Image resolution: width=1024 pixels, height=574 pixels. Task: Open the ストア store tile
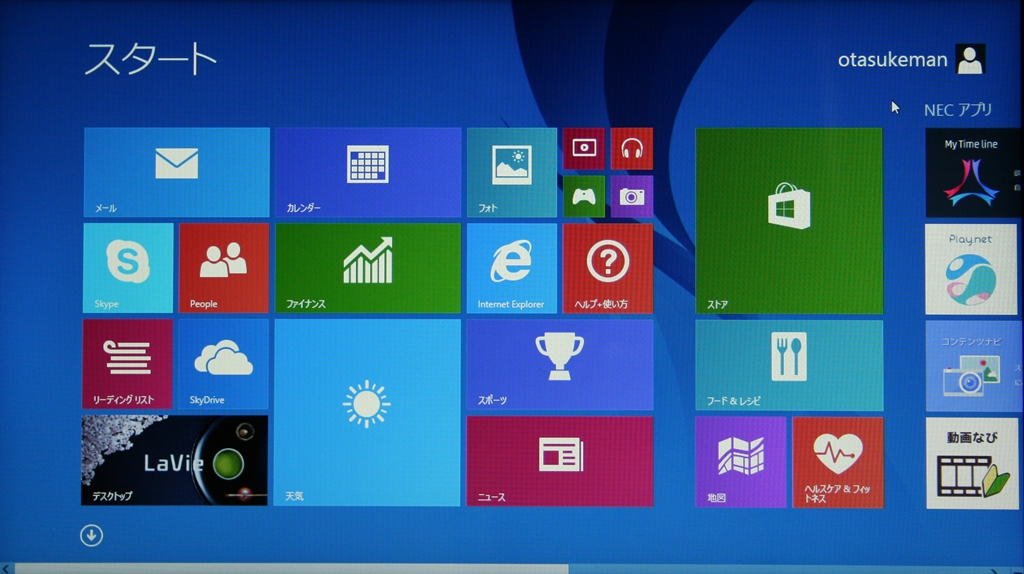[789, 221]
